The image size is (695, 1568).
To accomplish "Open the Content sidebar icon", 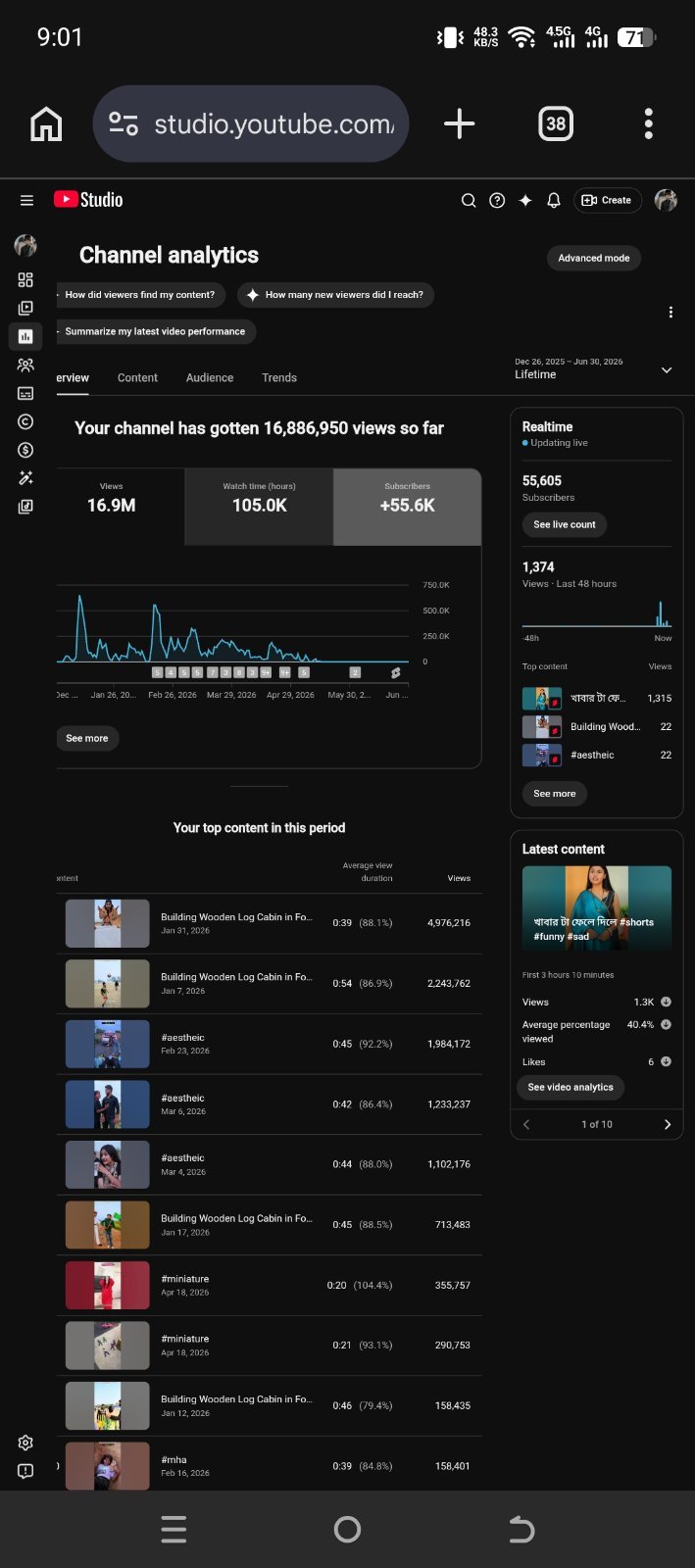I will [25, 308].
